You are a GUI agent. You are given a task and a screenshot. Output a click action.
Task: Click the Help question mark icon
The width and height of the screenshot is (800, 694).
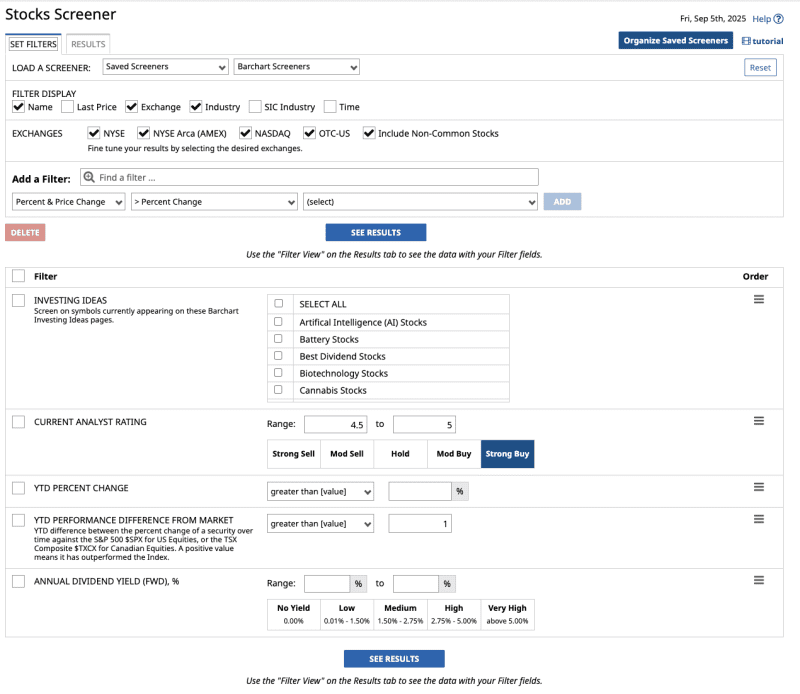pos(779,19)
